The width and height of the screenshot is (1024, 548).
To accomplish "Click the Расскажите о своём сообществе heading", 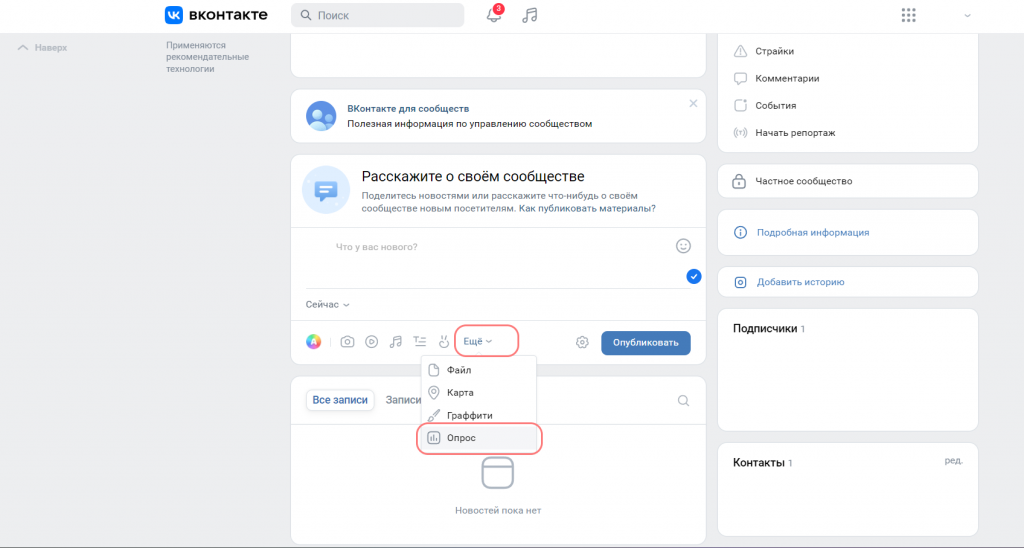I will pos(473,176).
